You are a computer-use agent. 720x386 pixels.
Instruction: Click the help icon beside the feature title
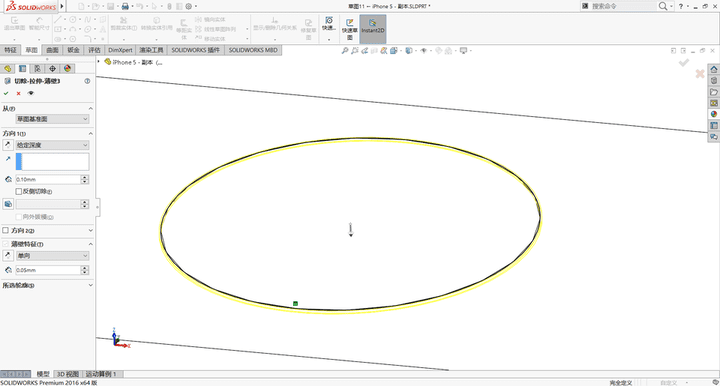(87, 81)
